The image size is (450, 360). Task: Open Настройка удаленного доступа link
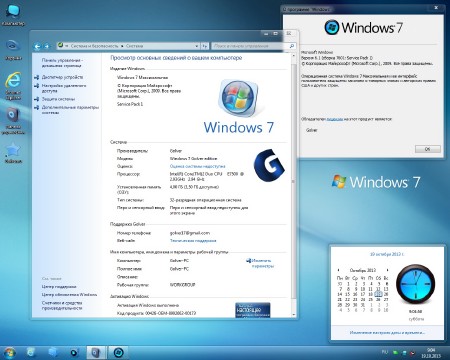pyautogui.click(x=64, y=88)
